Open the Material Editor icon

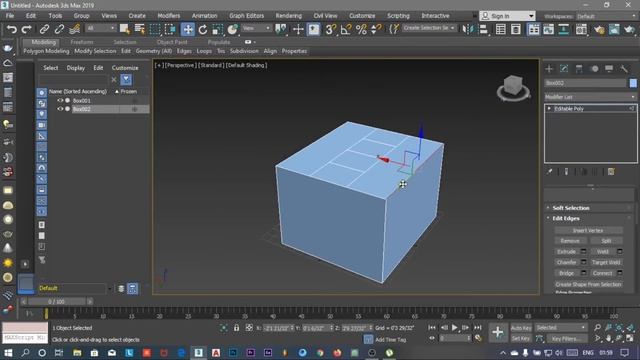tap(581, 29)
